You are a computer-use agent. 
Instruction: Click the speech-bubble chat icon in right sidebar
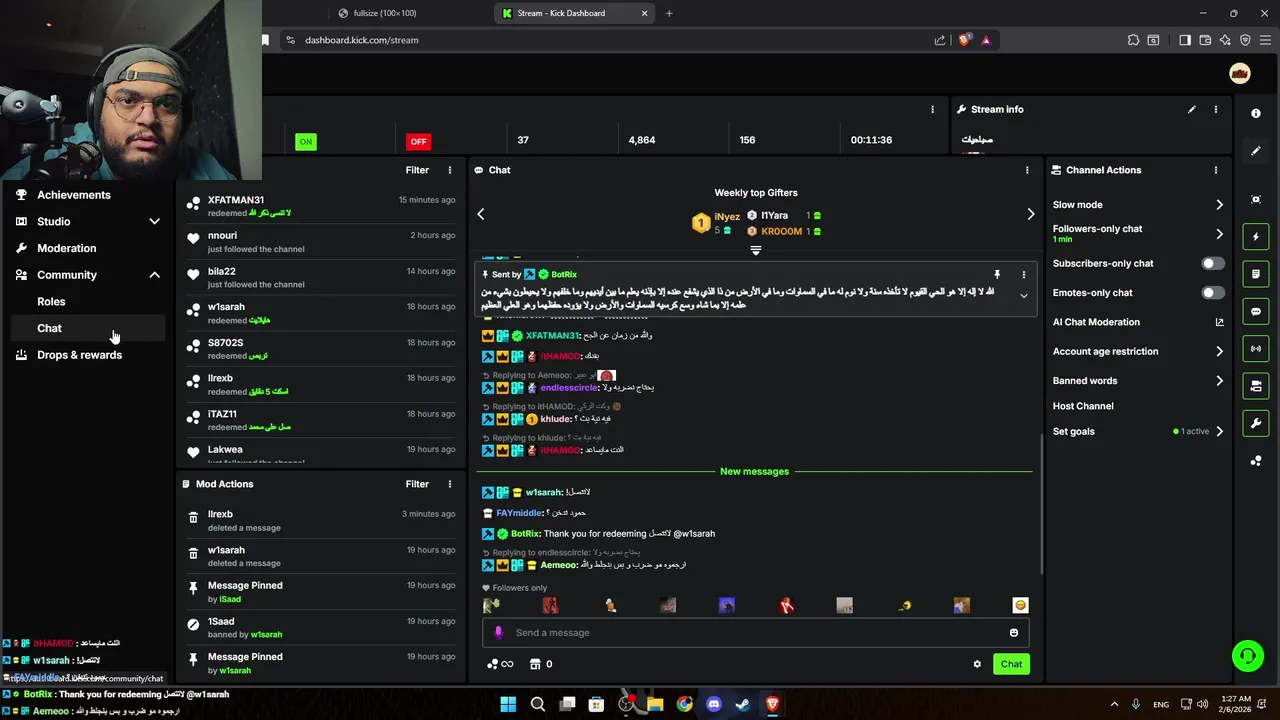1256,312
